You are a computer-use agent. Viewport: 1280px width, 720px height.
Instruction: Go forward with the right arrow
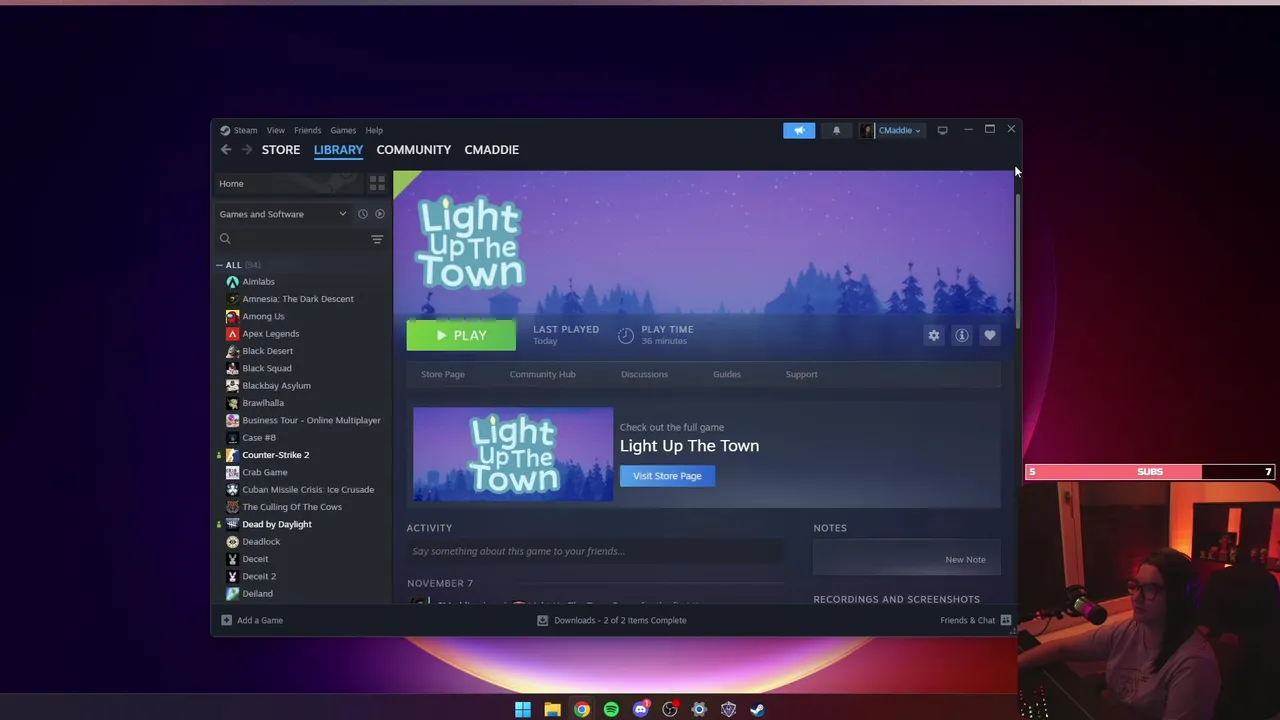tap(247, 150)
